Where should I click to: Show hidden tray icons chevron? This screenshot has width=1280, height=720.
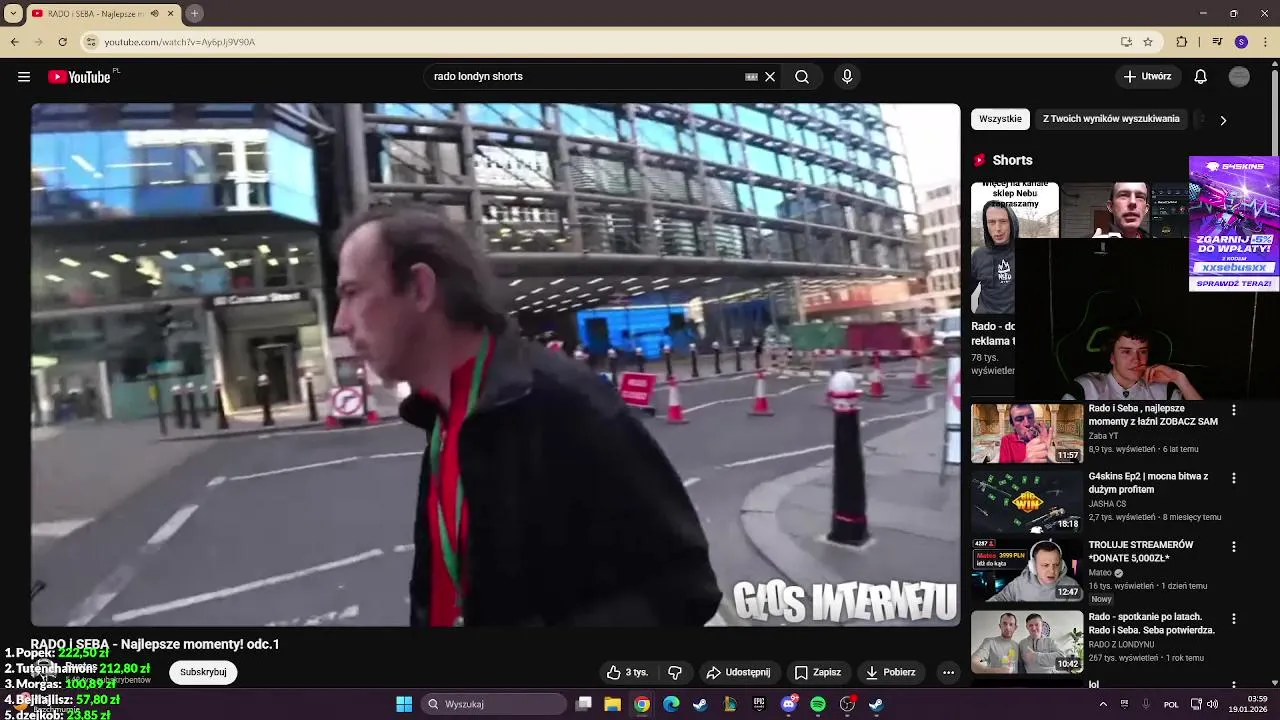point(1103,704)
